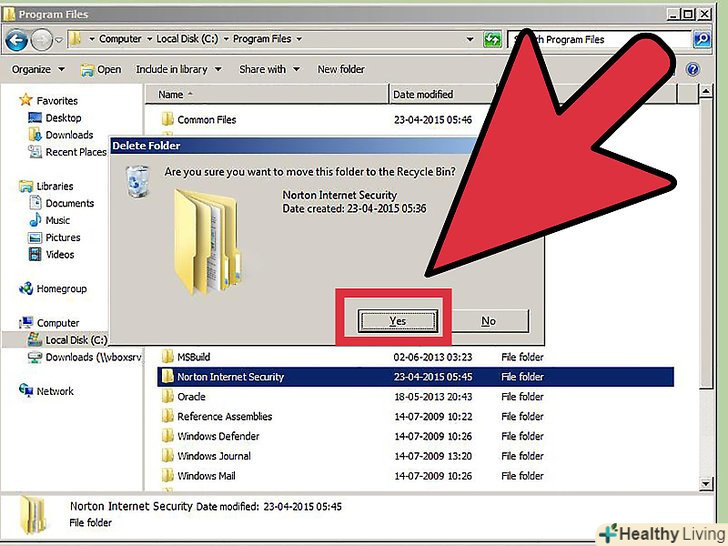Click Local Disk (C:) in the breadcrumb
The height and width of the screenshot is (546, 728).
point(187,39)
